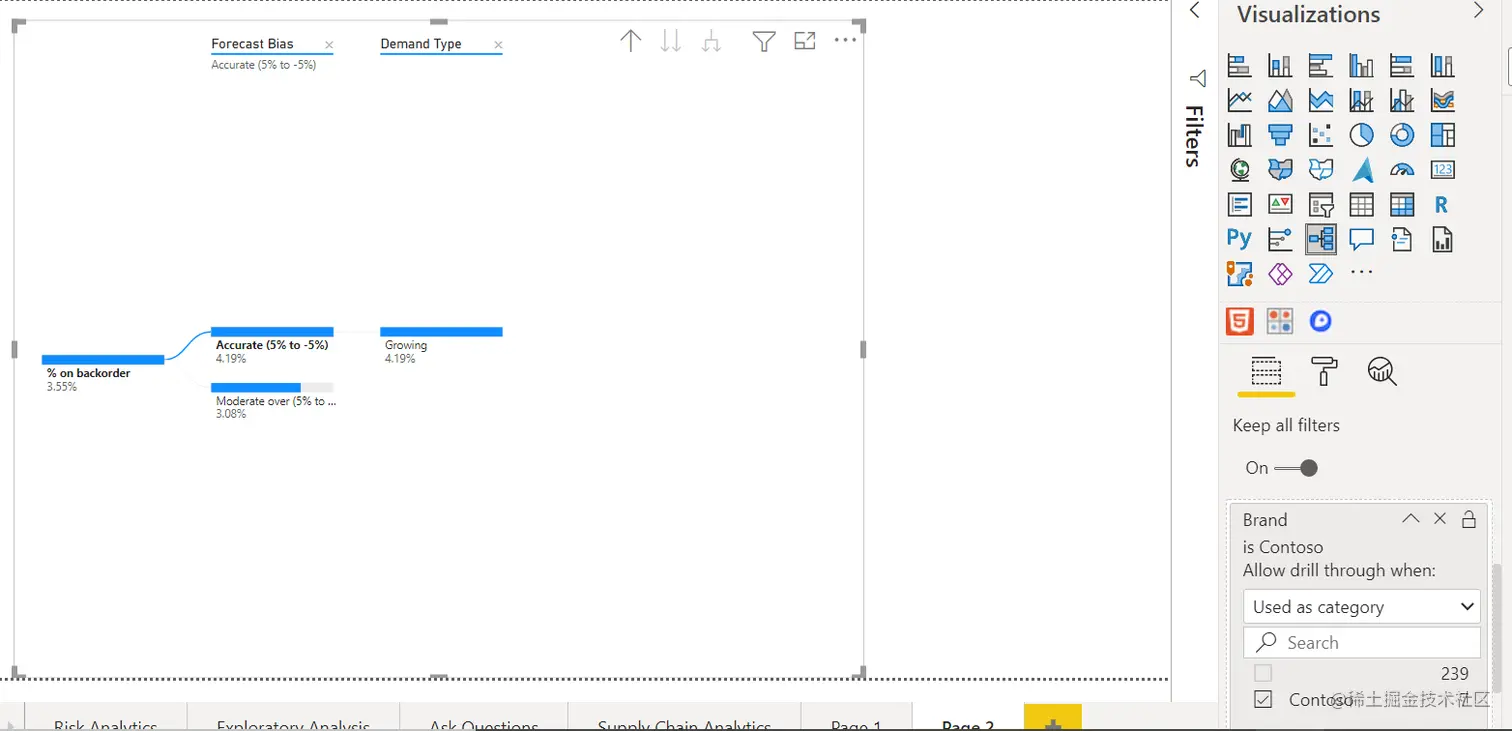
Task: Select the Clustered column chart visual
Action: click(1361, 66)
